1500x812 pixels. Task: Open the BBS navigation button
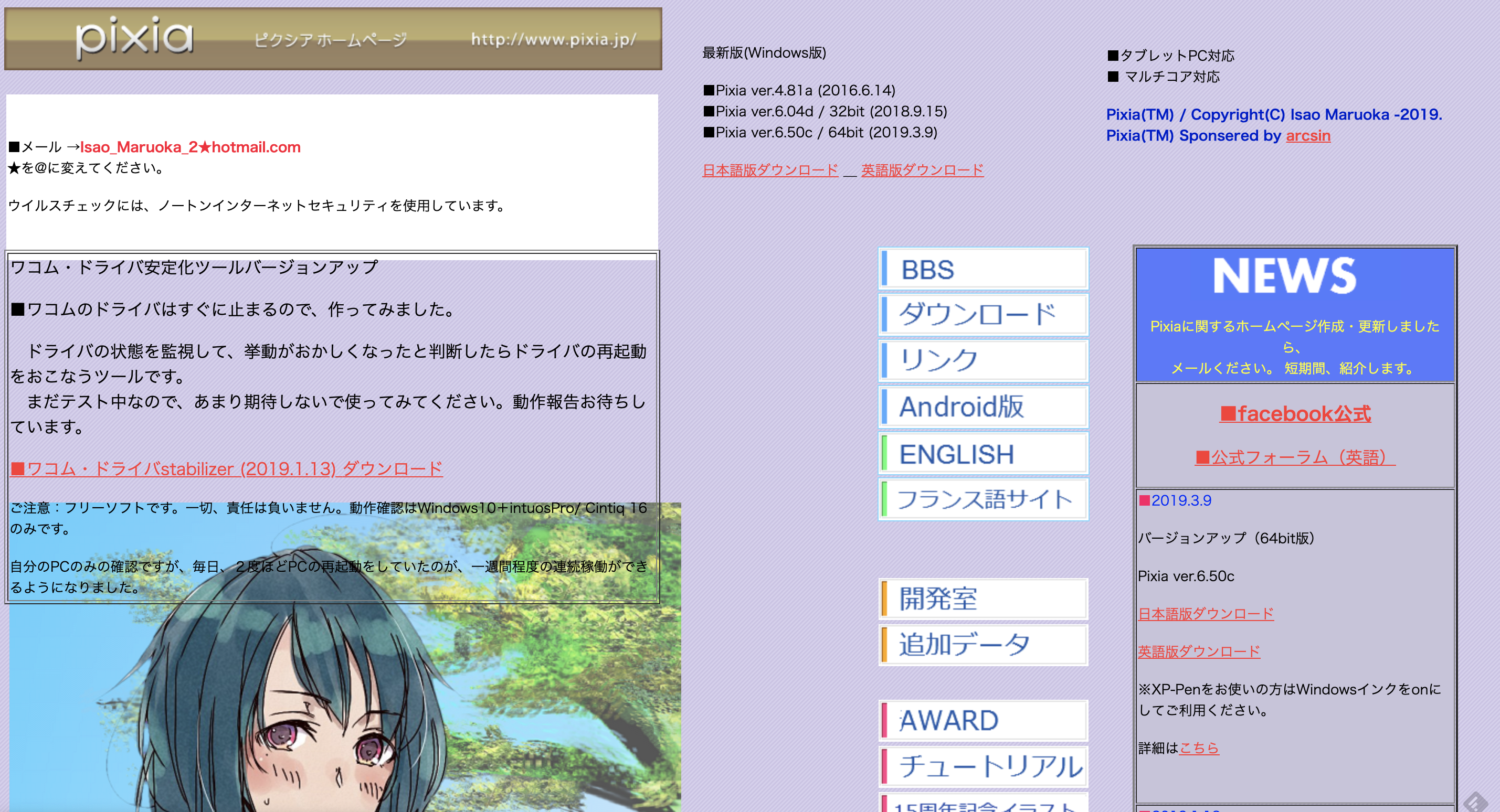(983, 269)
